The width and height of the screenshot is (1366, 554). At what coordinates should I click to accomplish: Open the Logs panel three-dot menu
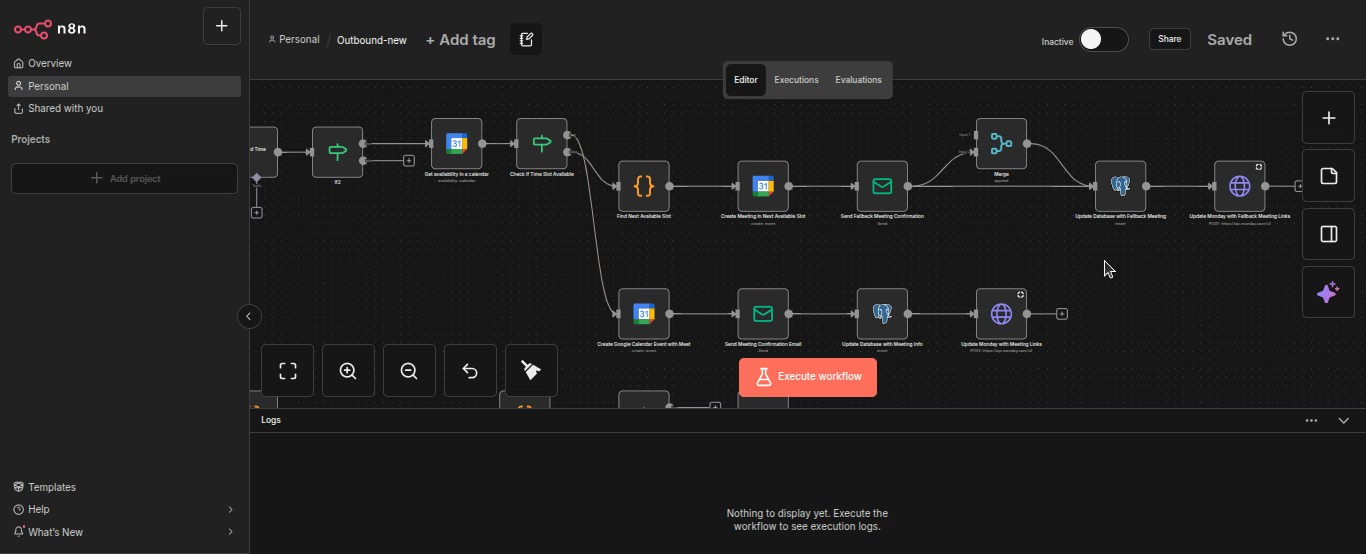[1311, 421]
